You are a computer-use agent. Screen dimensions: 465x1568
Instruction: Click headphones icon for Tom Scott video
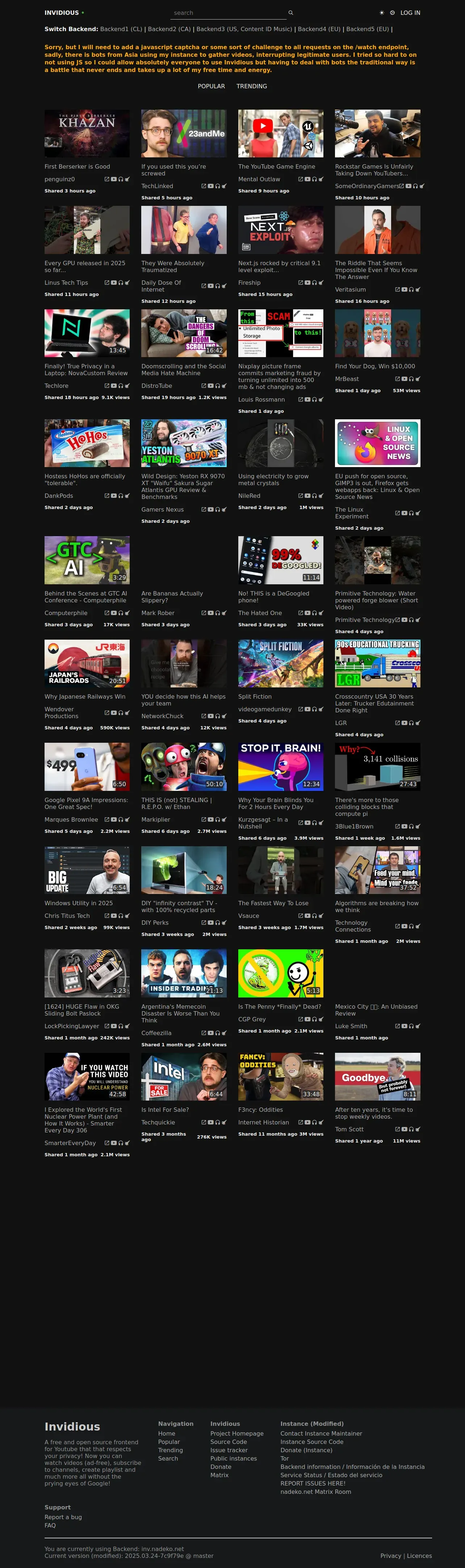(x=411, y=1129)
